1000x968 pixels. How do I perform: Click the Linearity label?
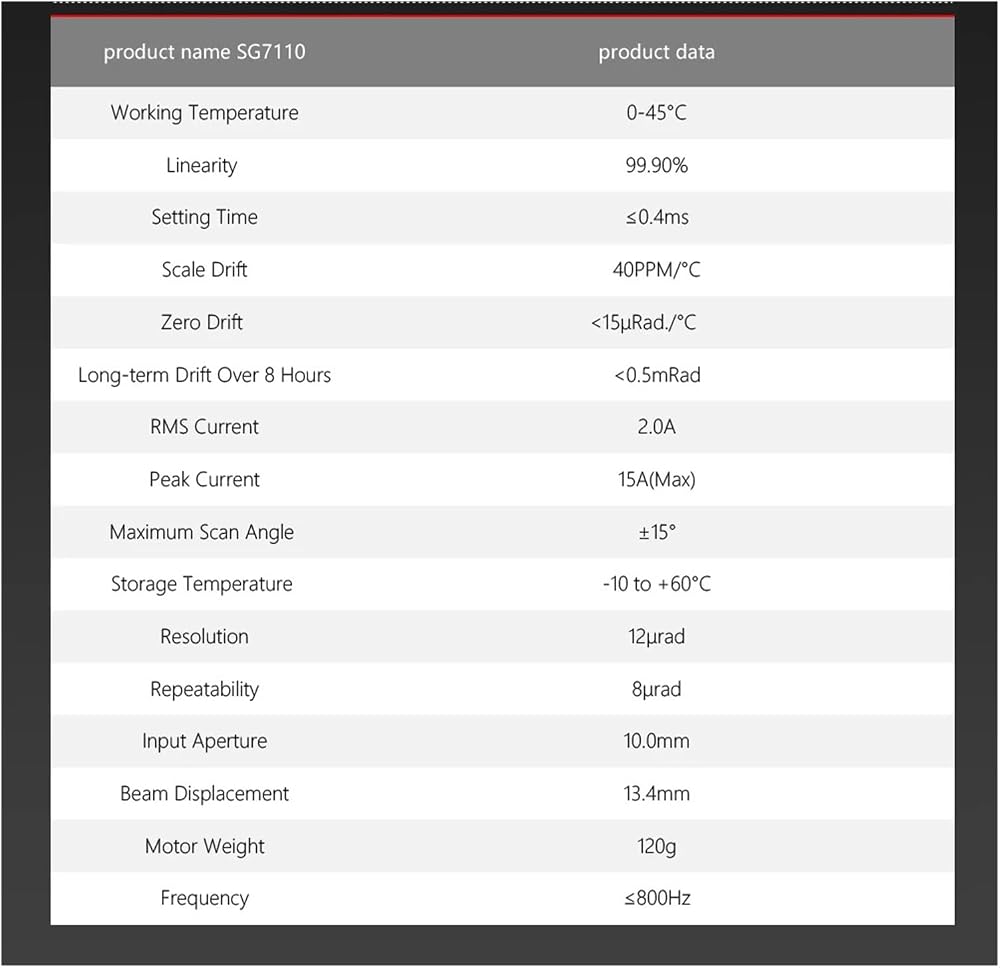coord(202,166)
